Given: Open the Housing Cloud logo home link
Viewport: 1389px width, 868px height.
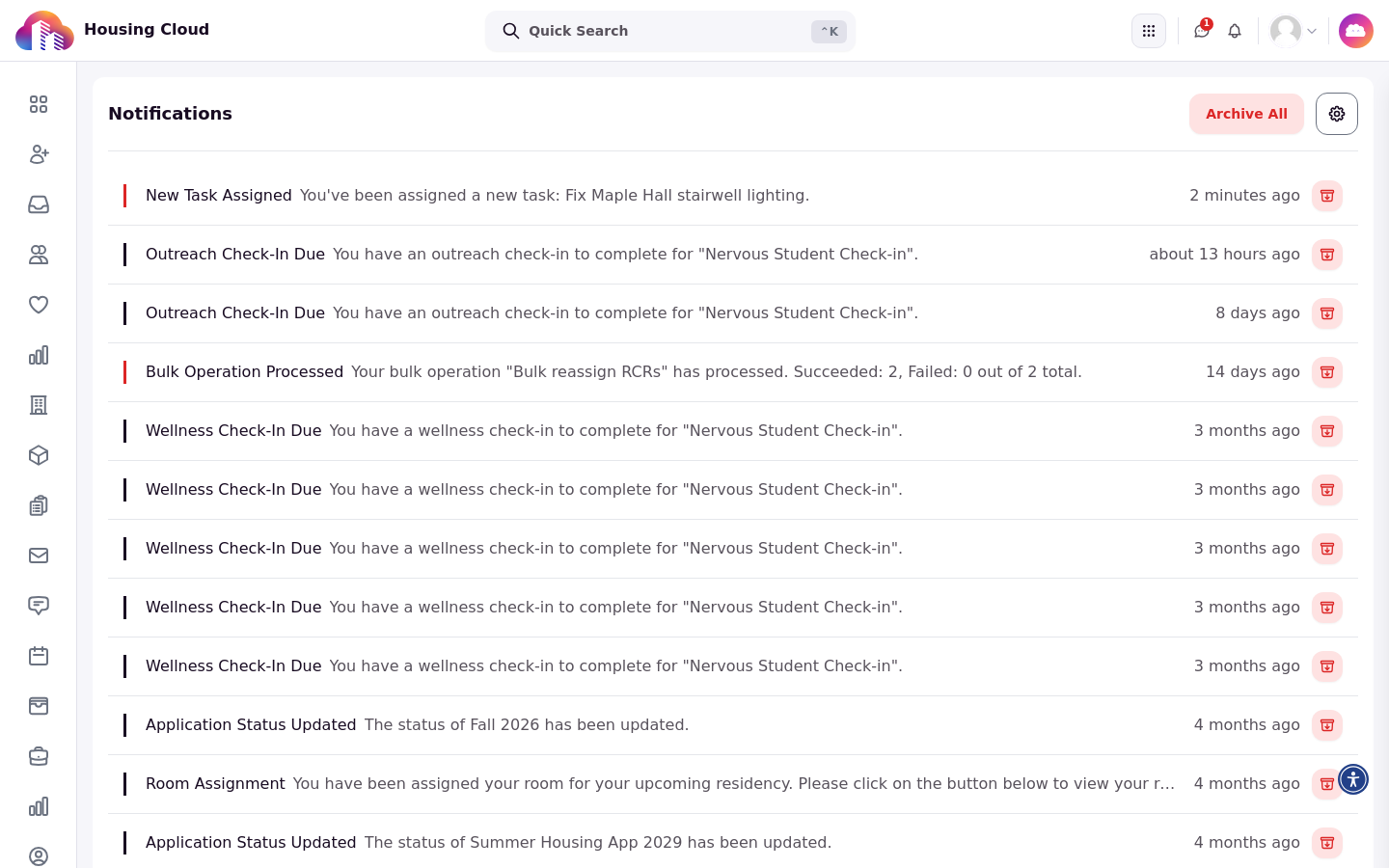Looking at the screenshot, I should (x=112, y=30).
